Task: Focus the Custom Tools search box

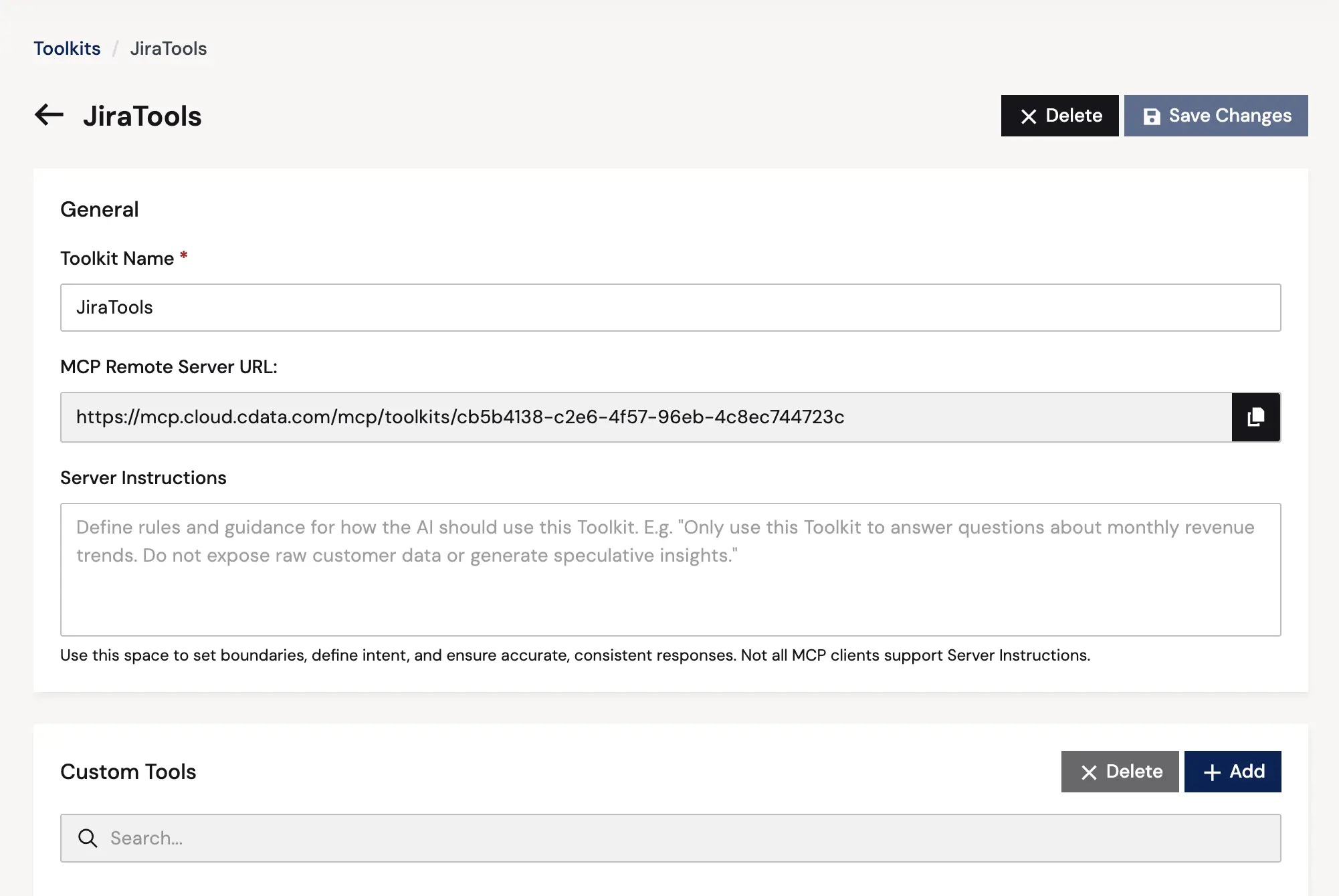Action: (x=670, y=838)
